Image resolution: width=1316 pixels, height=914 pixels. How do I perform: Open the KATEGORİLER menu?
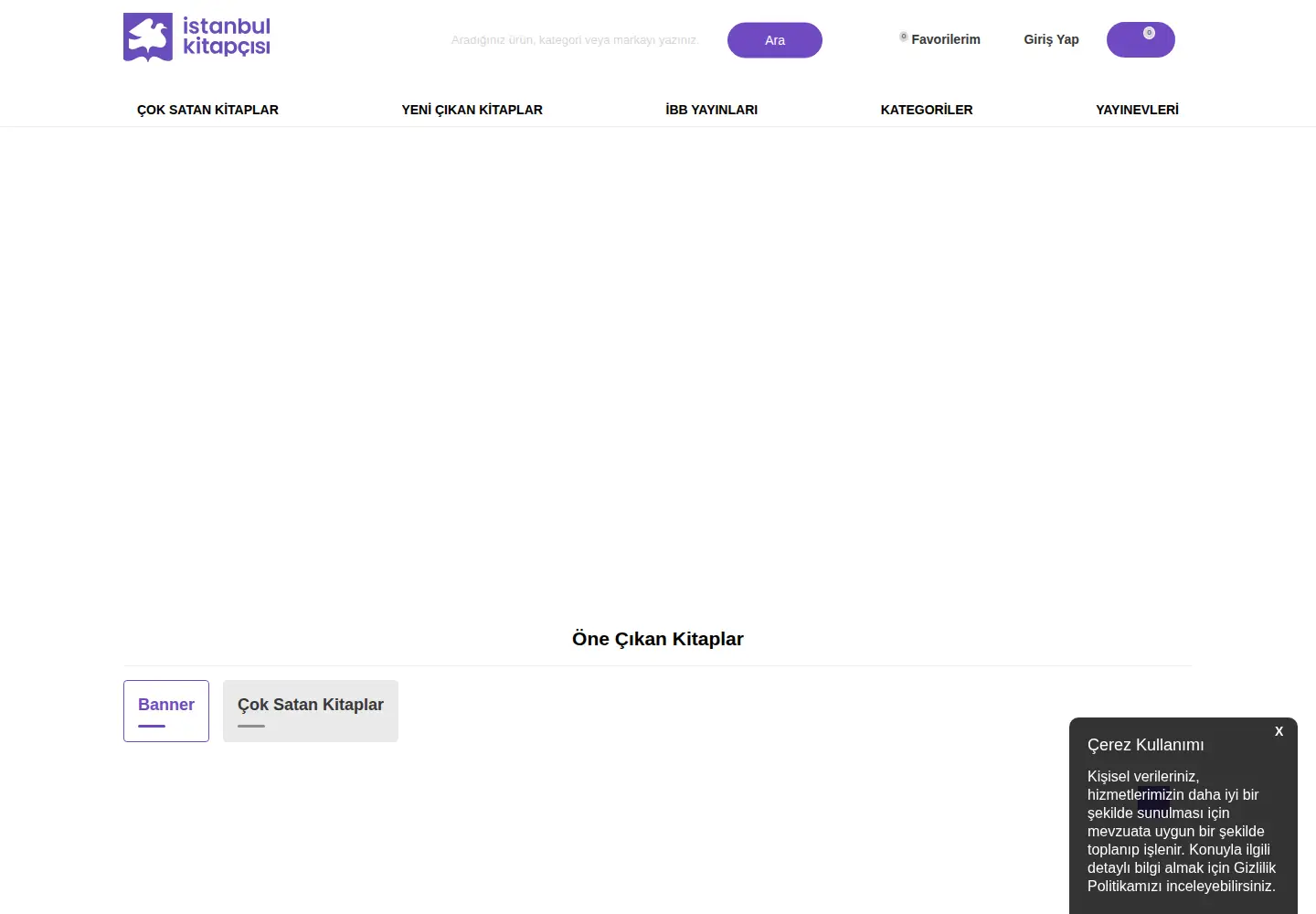[927, 110]
